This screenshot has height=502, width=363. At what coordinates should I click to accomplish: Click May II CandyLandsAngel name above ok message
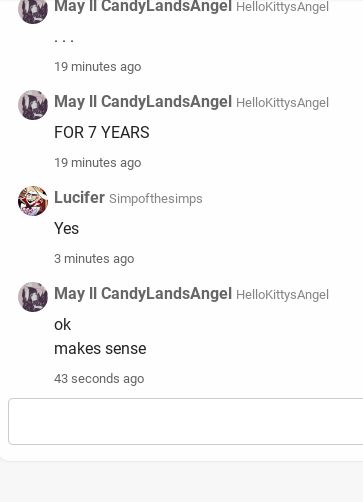point(143,294)
